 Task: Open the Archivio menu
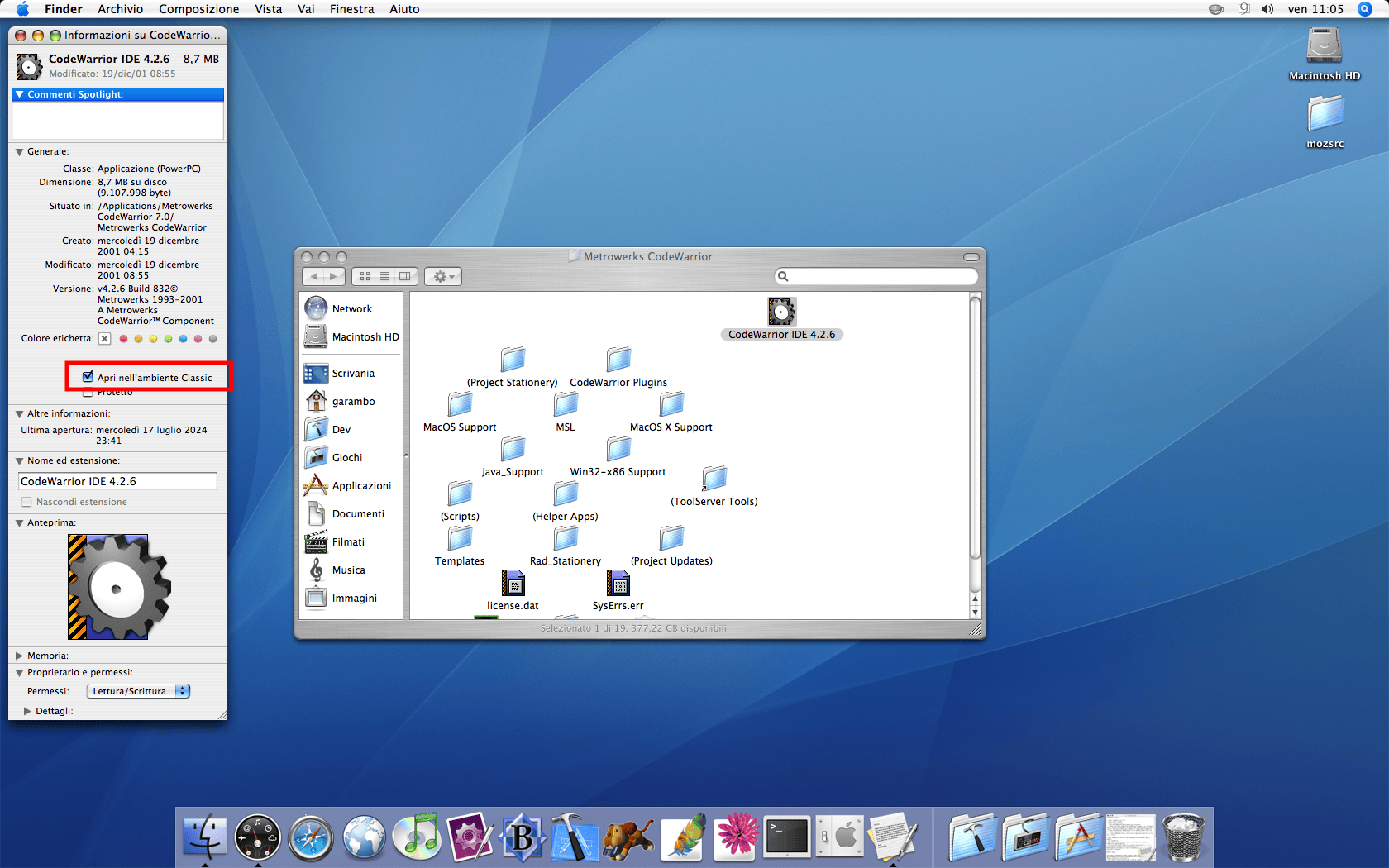120,9
